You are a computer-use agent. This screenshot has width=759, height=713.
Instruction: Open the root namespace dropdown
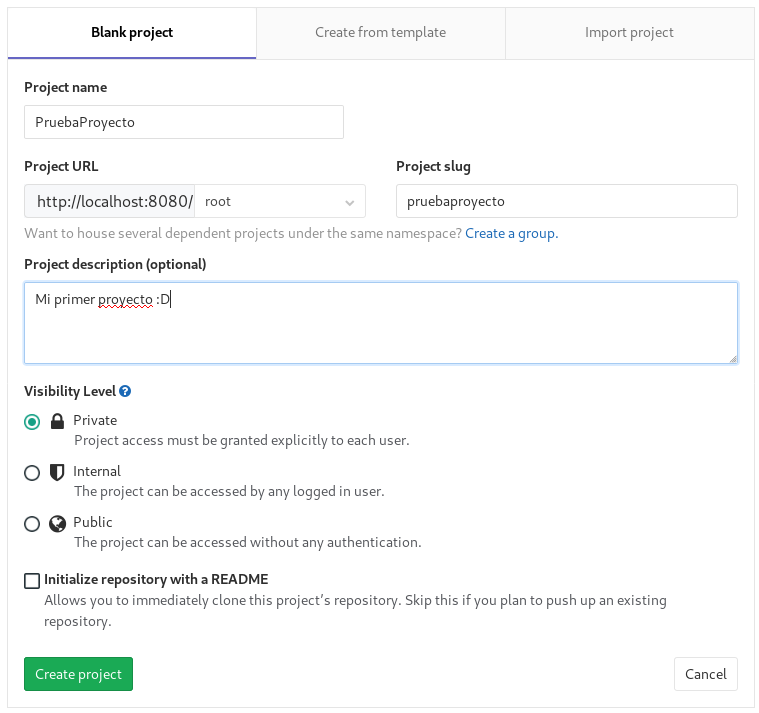point(280,201)
